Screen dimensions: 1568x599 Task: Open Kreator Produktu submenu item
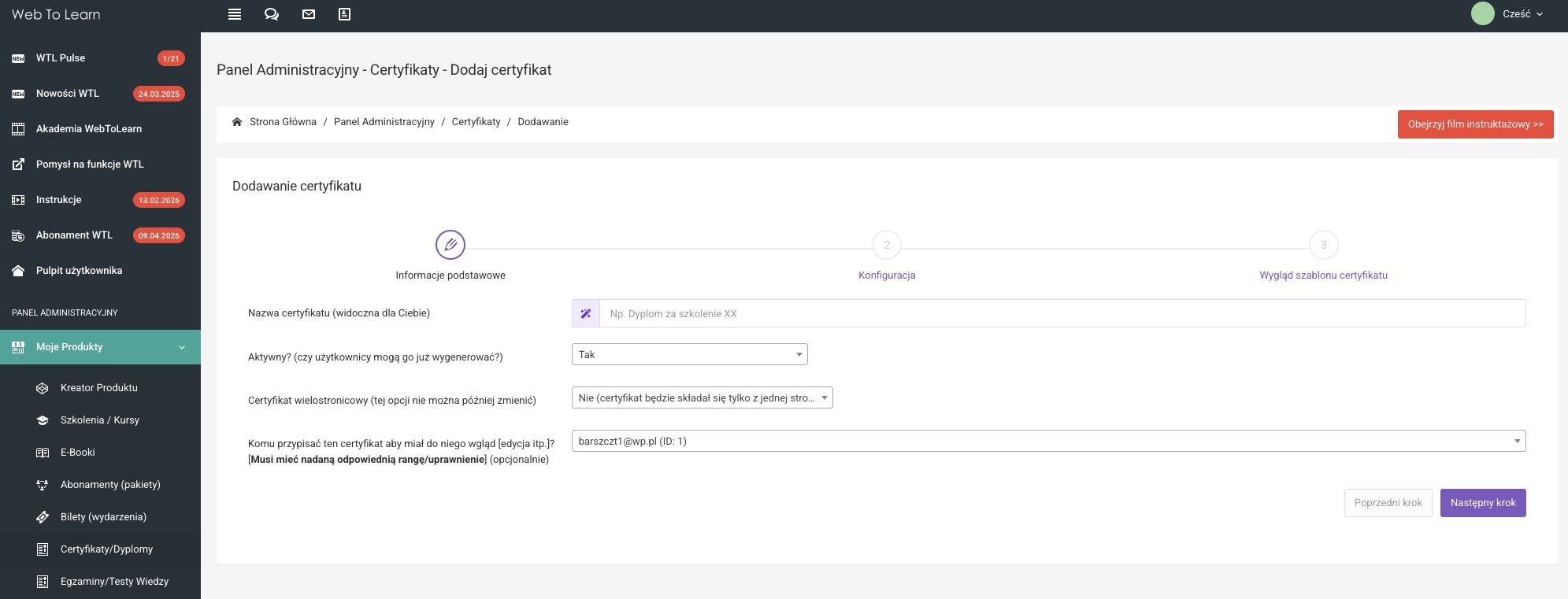coord(100,388)
